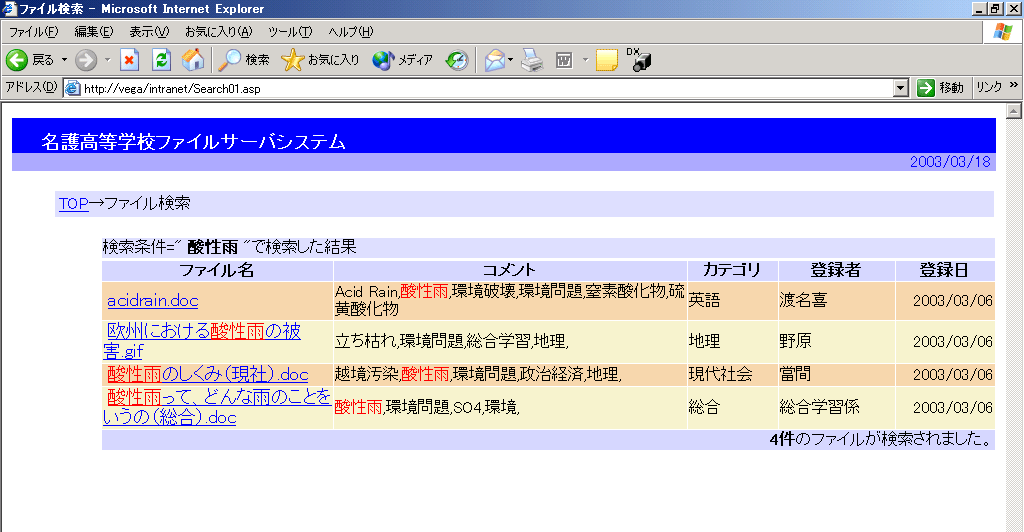Open the acidrain.doc file link
The image size is (1024, 532).
pos(153,300)
